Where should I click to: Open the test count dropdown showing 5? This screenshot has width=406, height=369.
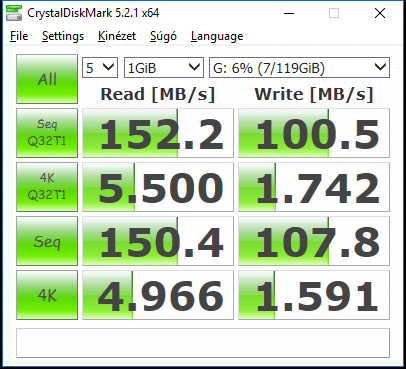pyautogui.click(x=100, y=68)
